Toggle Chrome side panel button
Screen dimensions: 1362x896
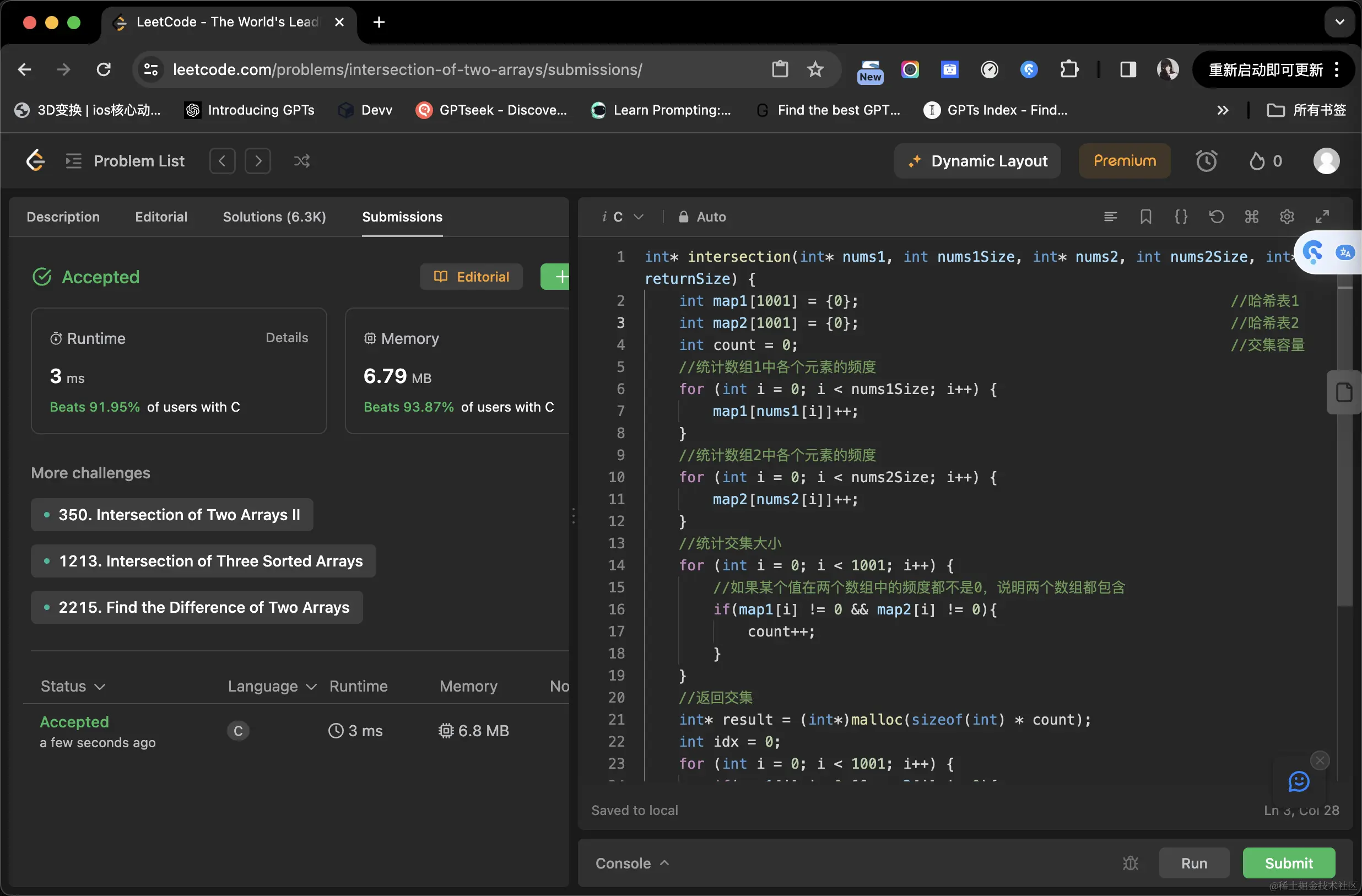[x=1127, y=69]
